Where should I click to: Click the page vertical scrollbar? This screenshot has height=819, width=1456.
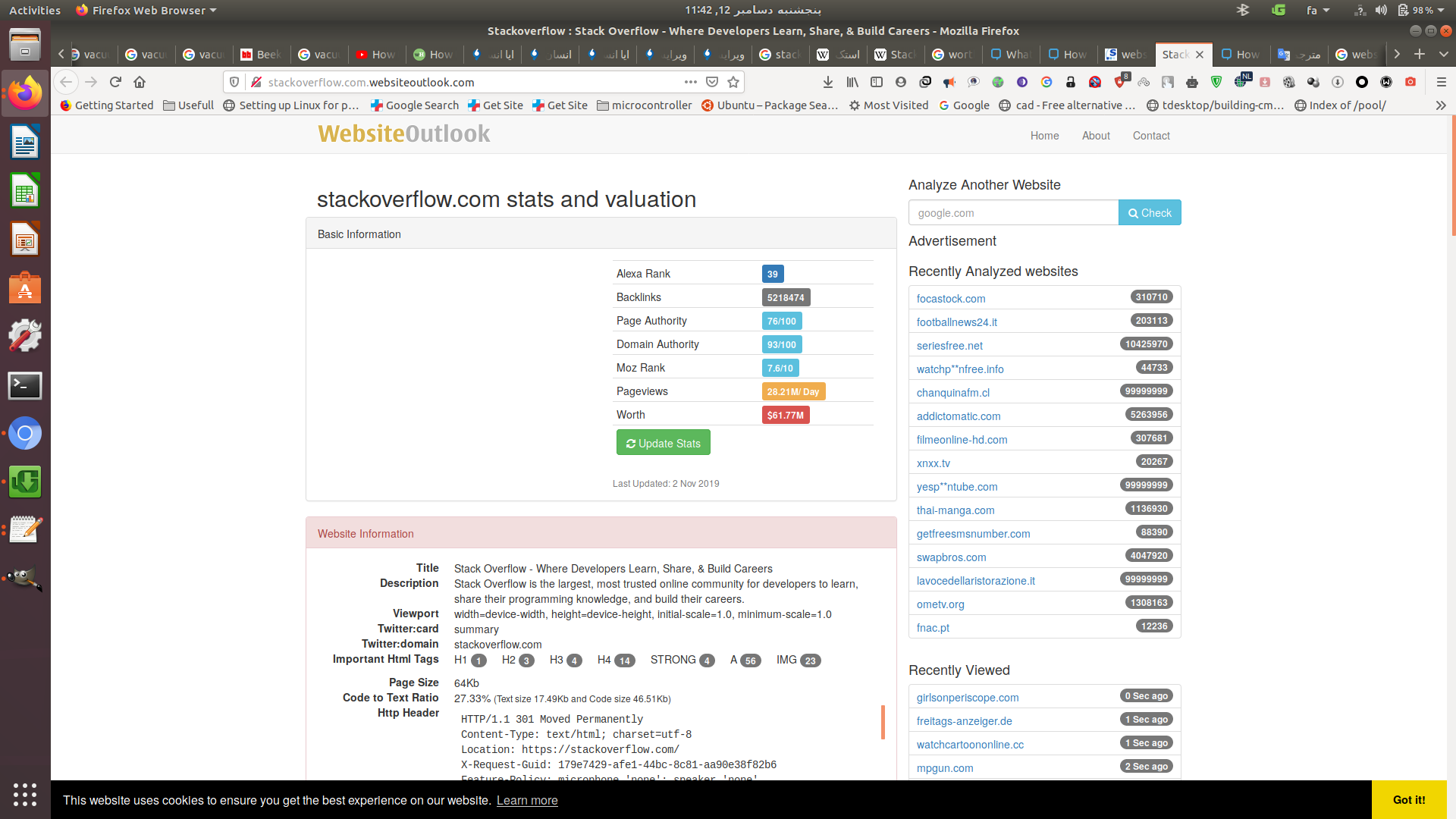(1453, 174)
